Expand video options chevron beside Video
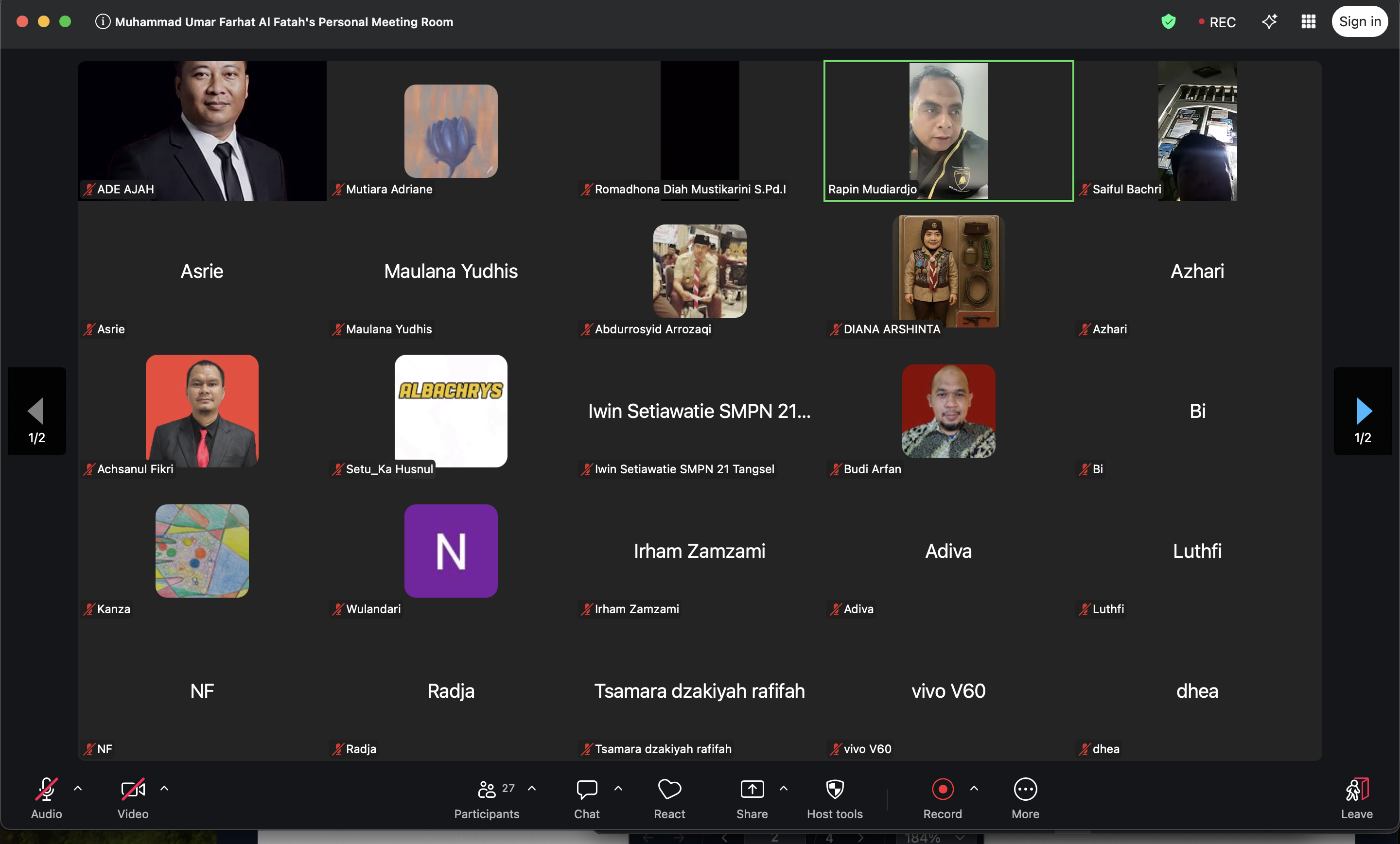This screenshot has width=1400, height=844. tap(164, 788)
